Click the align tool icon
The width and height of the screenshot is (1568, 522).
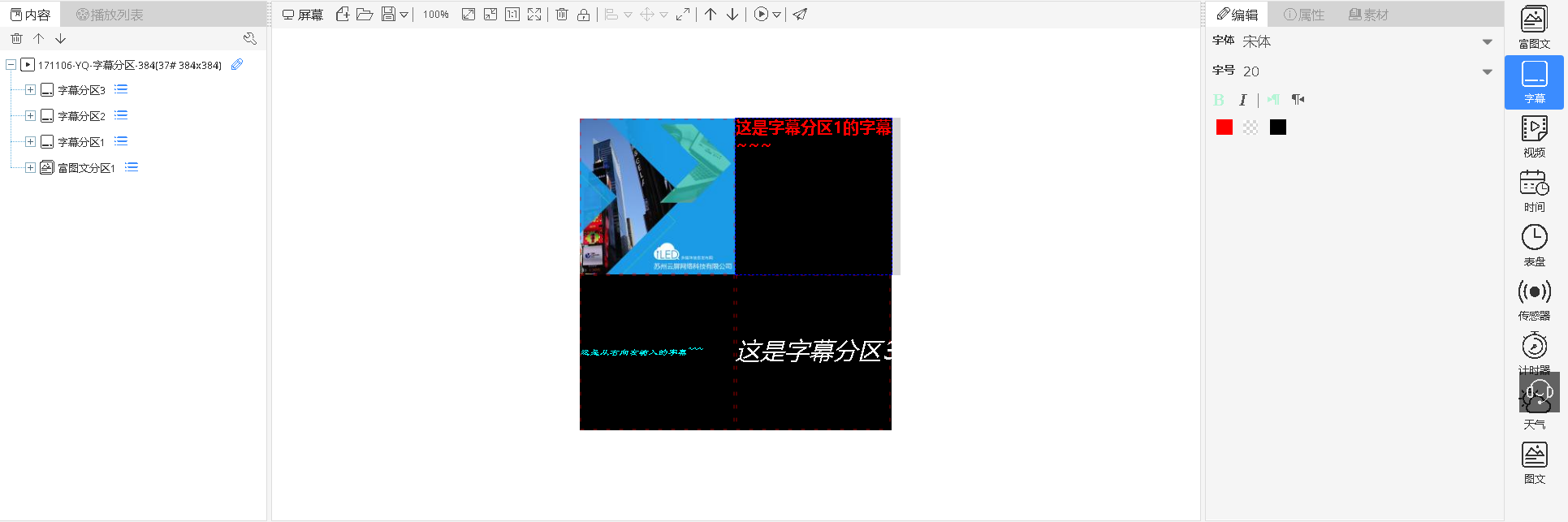[611, 14]
